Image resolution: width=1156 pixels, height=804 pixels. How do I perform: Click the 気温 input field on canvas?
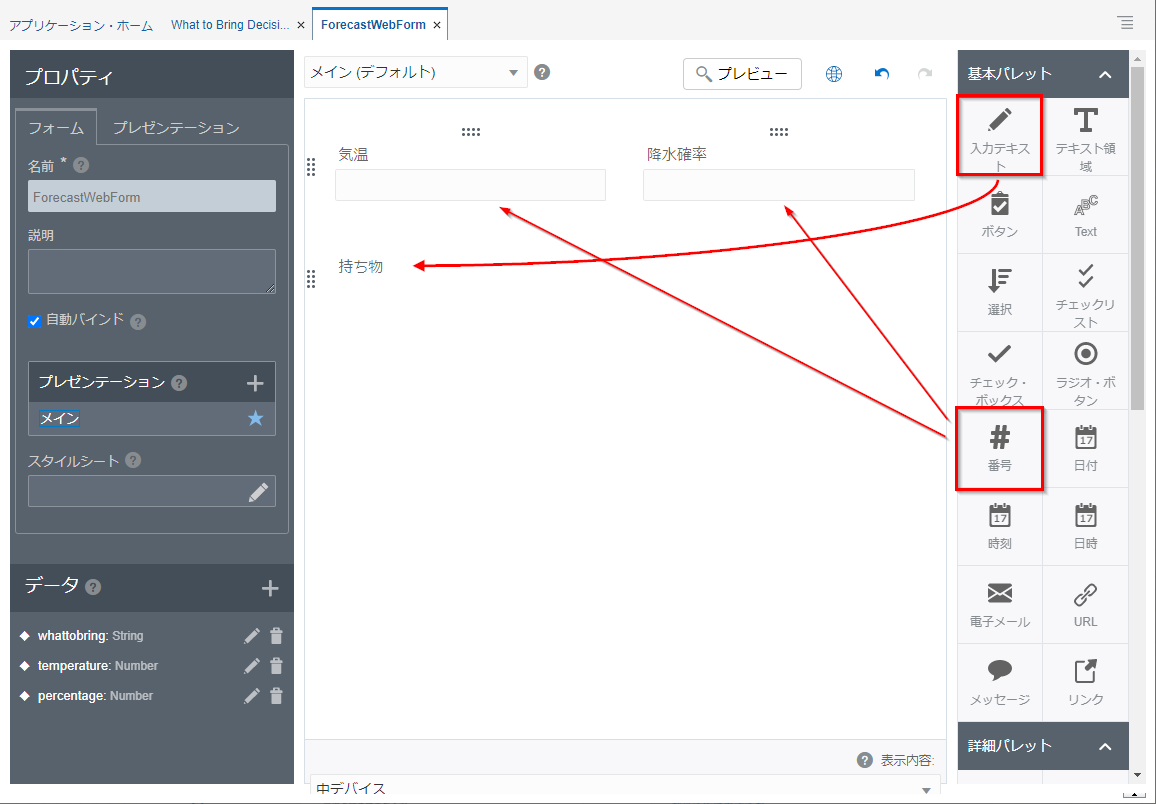tap(470, 185)
